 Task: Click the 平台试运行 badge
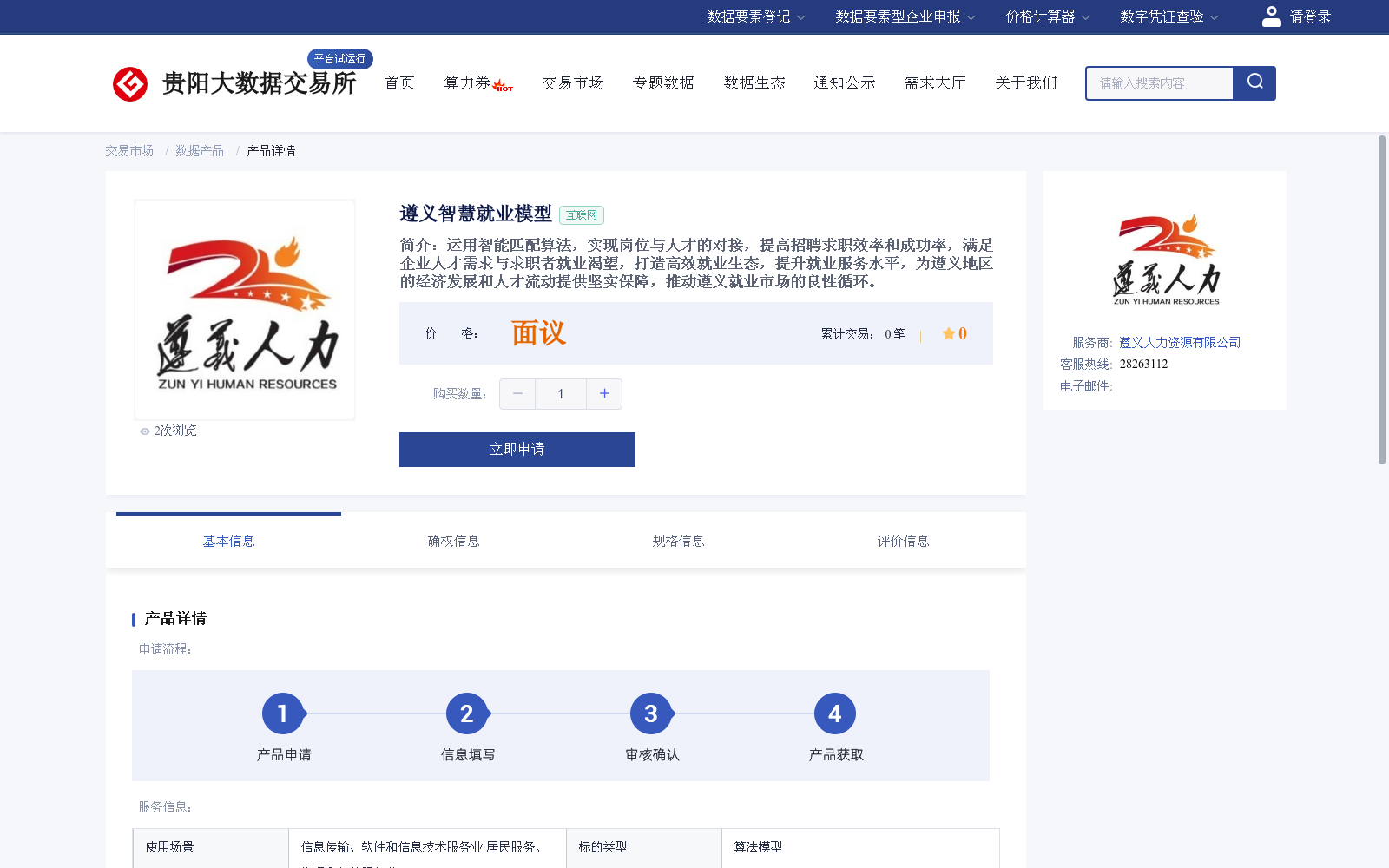(340, 59)
